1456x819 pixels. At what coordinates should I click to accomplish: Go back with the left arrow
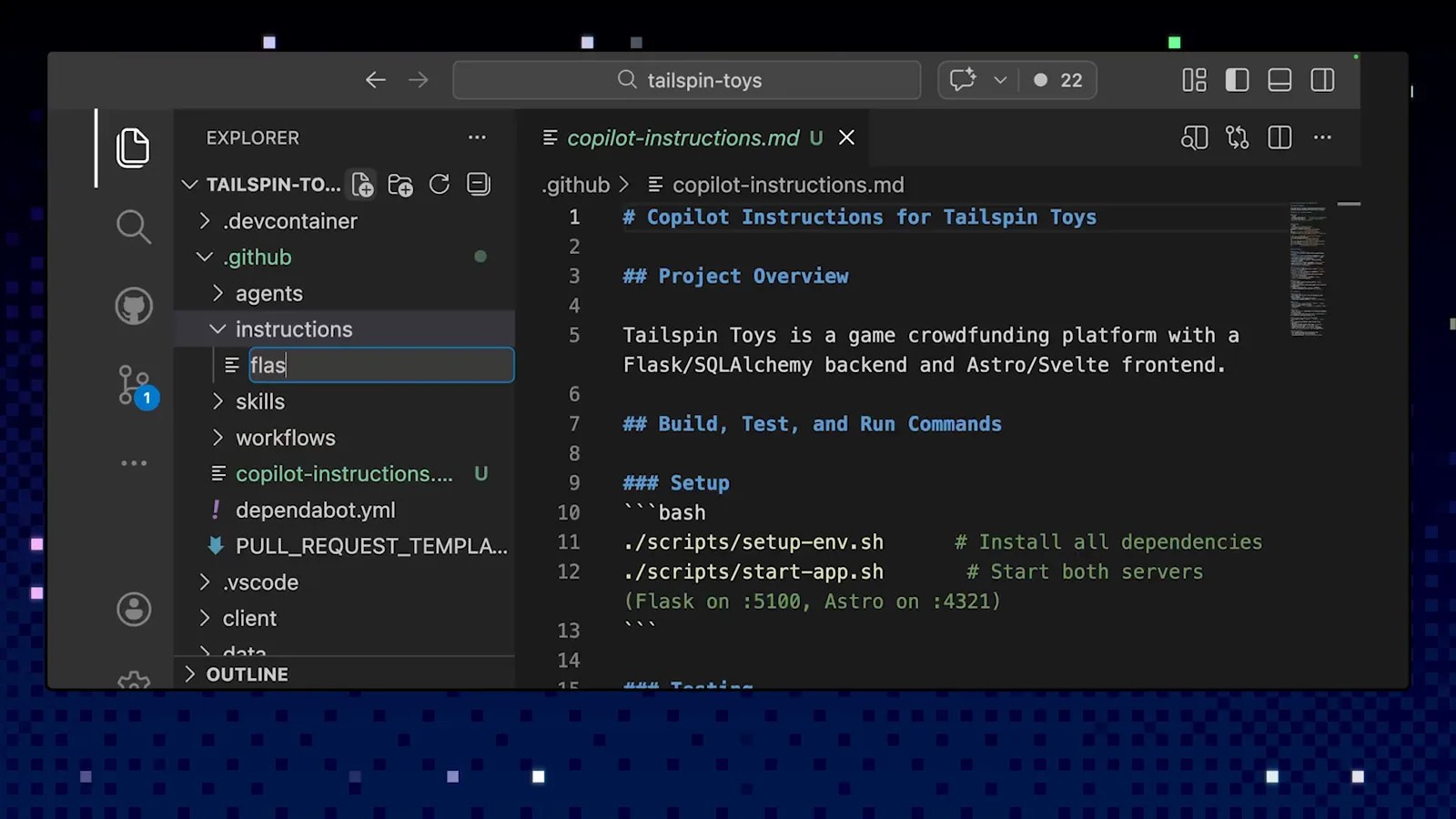pyautogui.click(x=376, y=80)
